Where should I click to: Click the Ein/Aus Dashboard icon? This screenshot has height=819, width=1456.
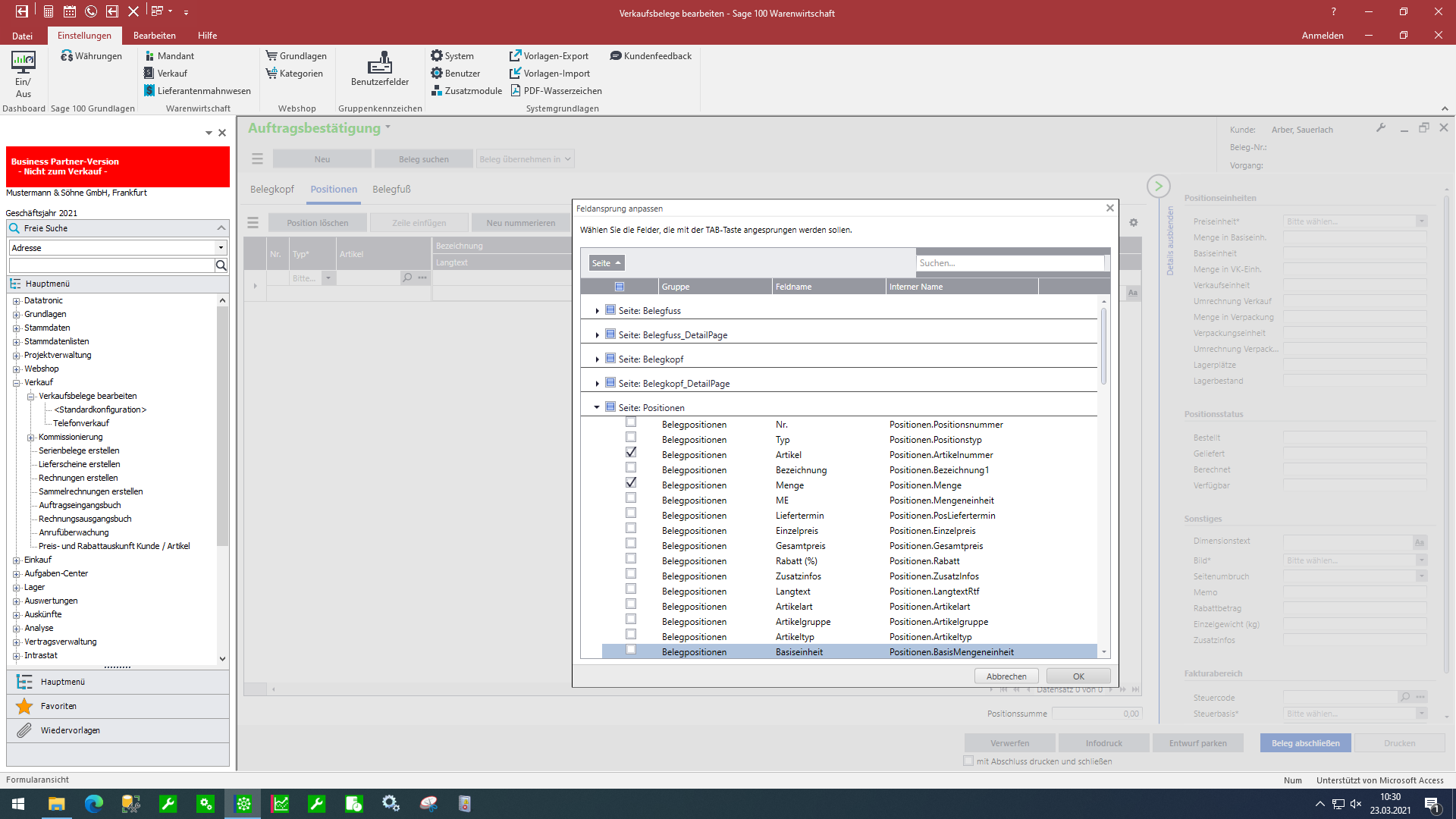[24, 74]
